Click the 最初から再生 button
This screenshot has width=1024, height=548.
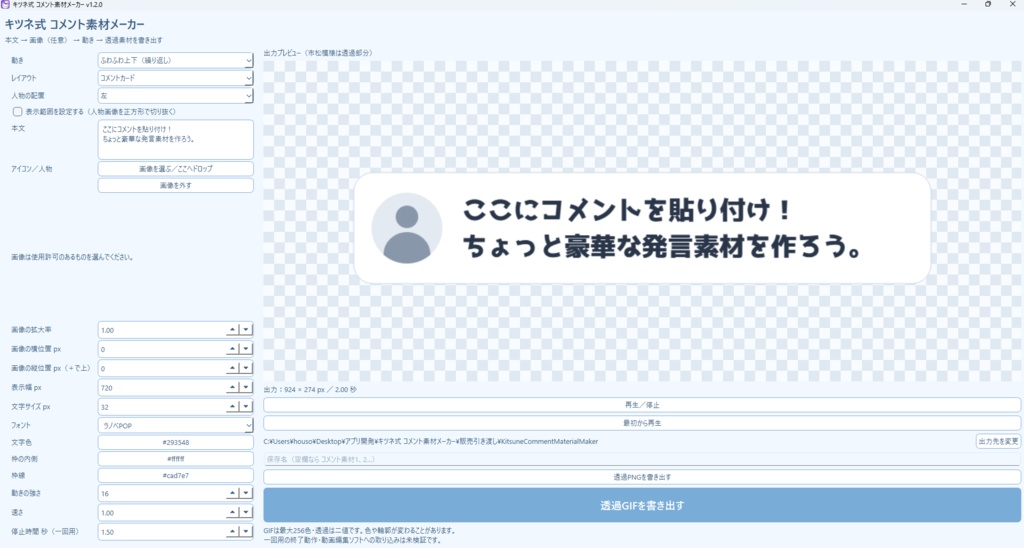tap(642, 423)
